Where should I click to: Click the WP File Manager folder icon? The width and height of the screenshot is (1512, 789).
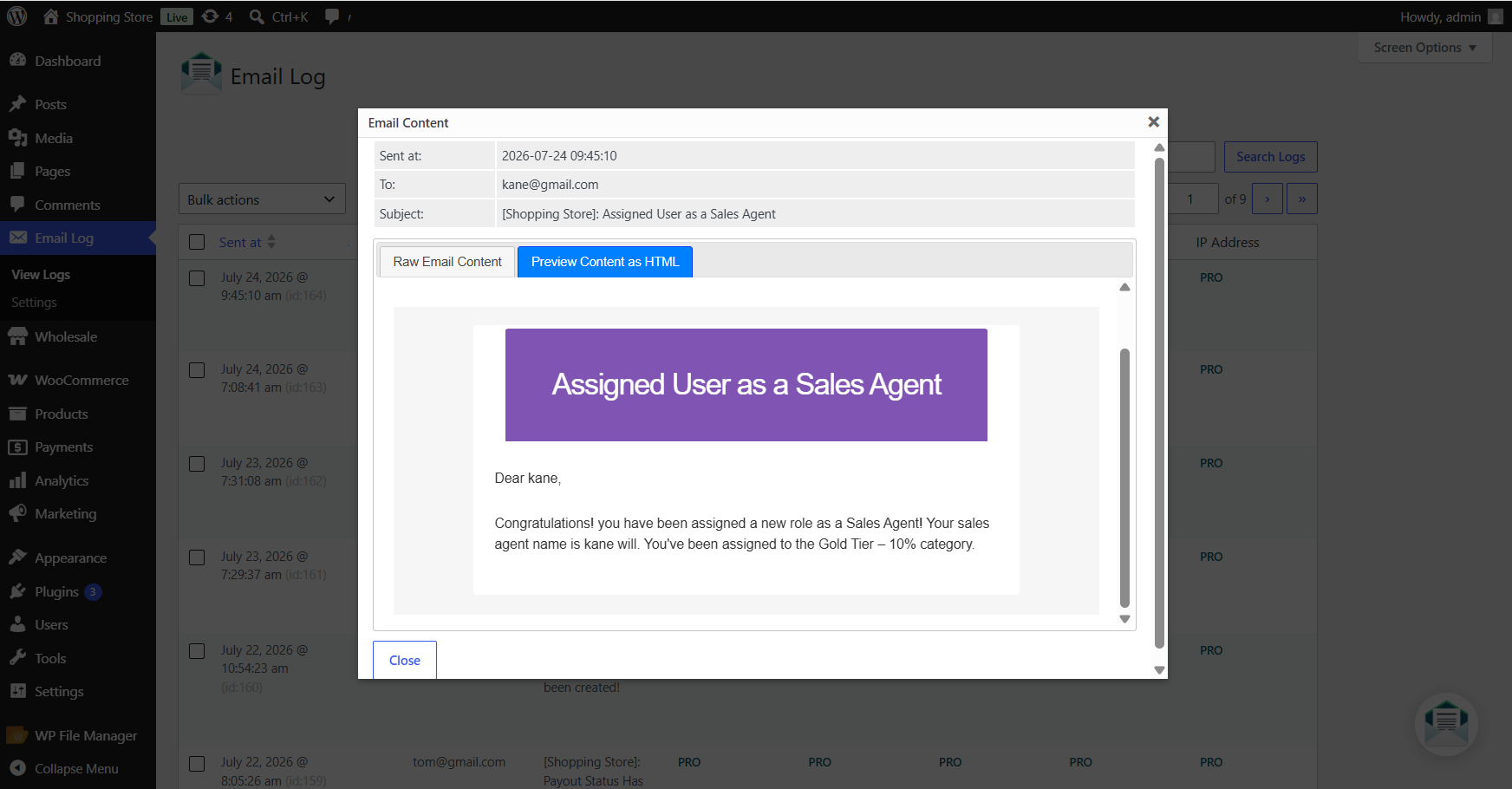coord(17,735)
